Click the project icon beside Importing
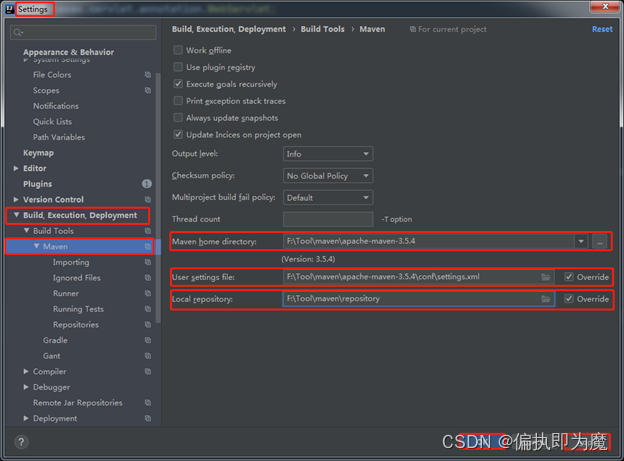Screen dimensions: 624x461 click(x=148, y=262)
